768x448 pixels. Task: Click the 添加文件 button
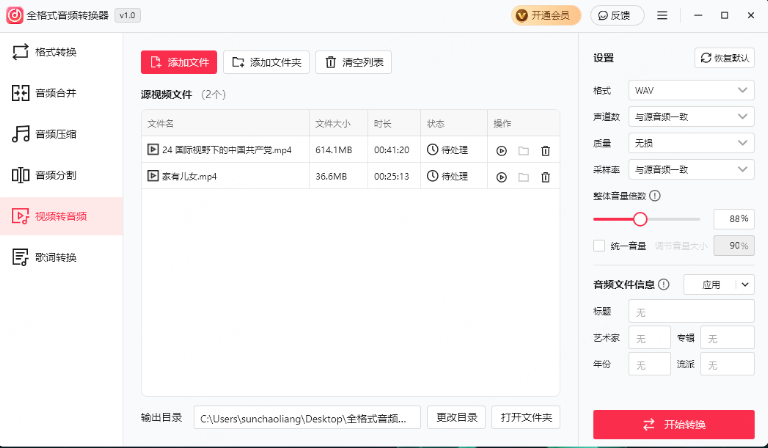coord(179,62)
